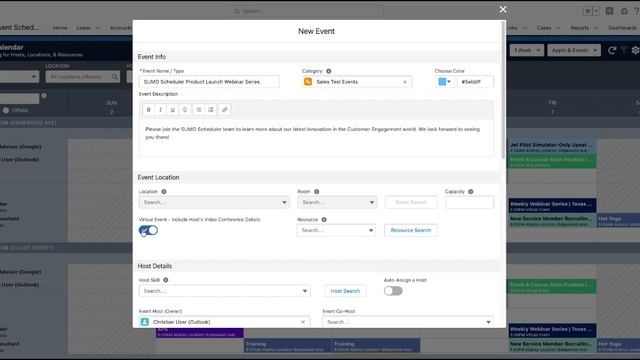Underline text in Event Description toolbar

[x=173, y=109]
